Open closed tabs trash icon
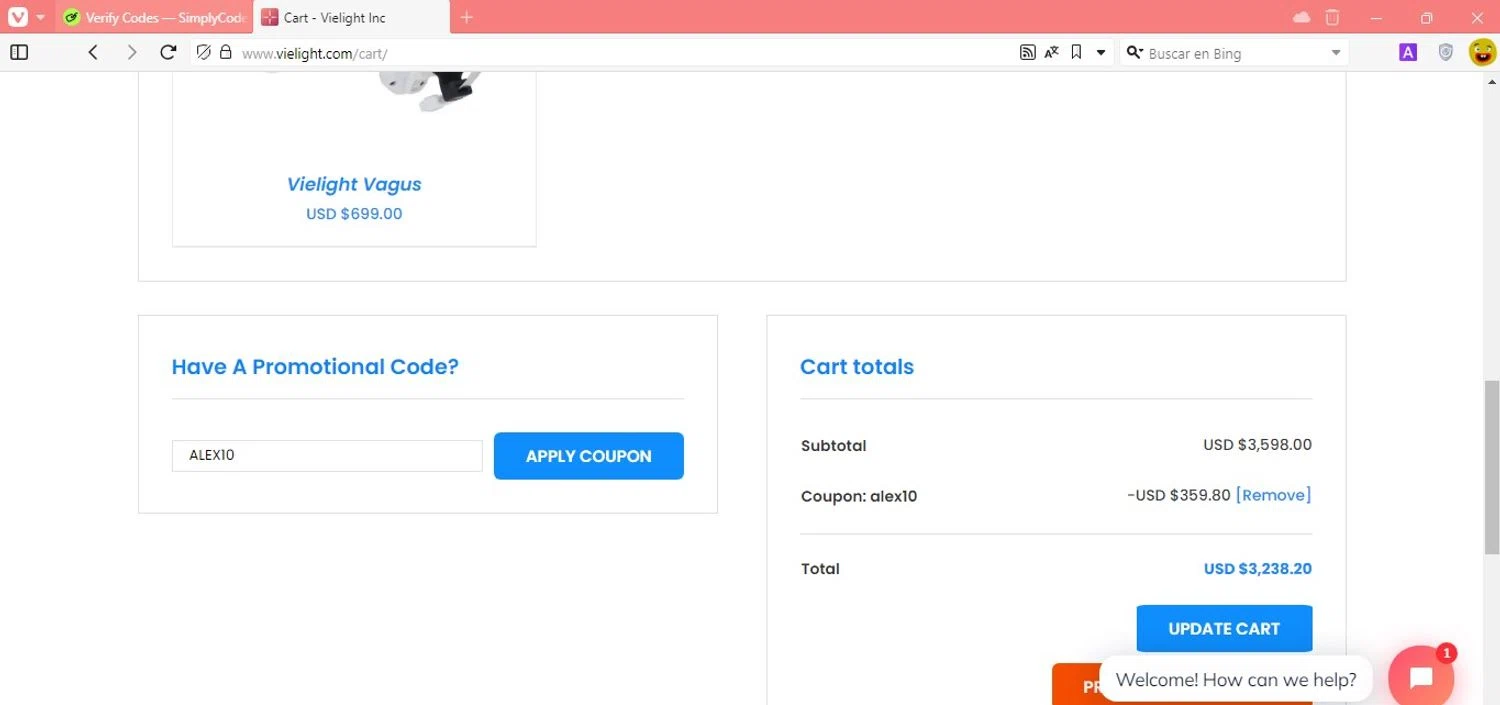Screen dimensions: 1500x705 point(1332,17)
